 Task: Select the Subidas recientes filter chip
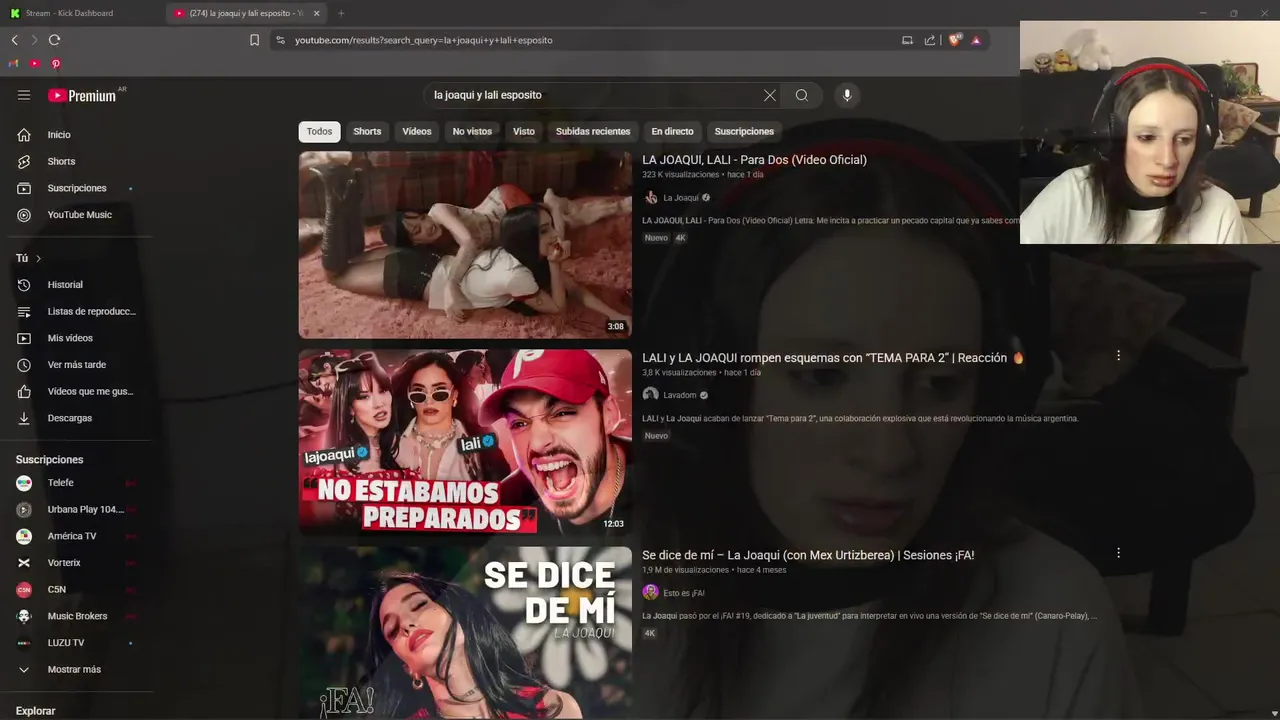click(593, 131)
